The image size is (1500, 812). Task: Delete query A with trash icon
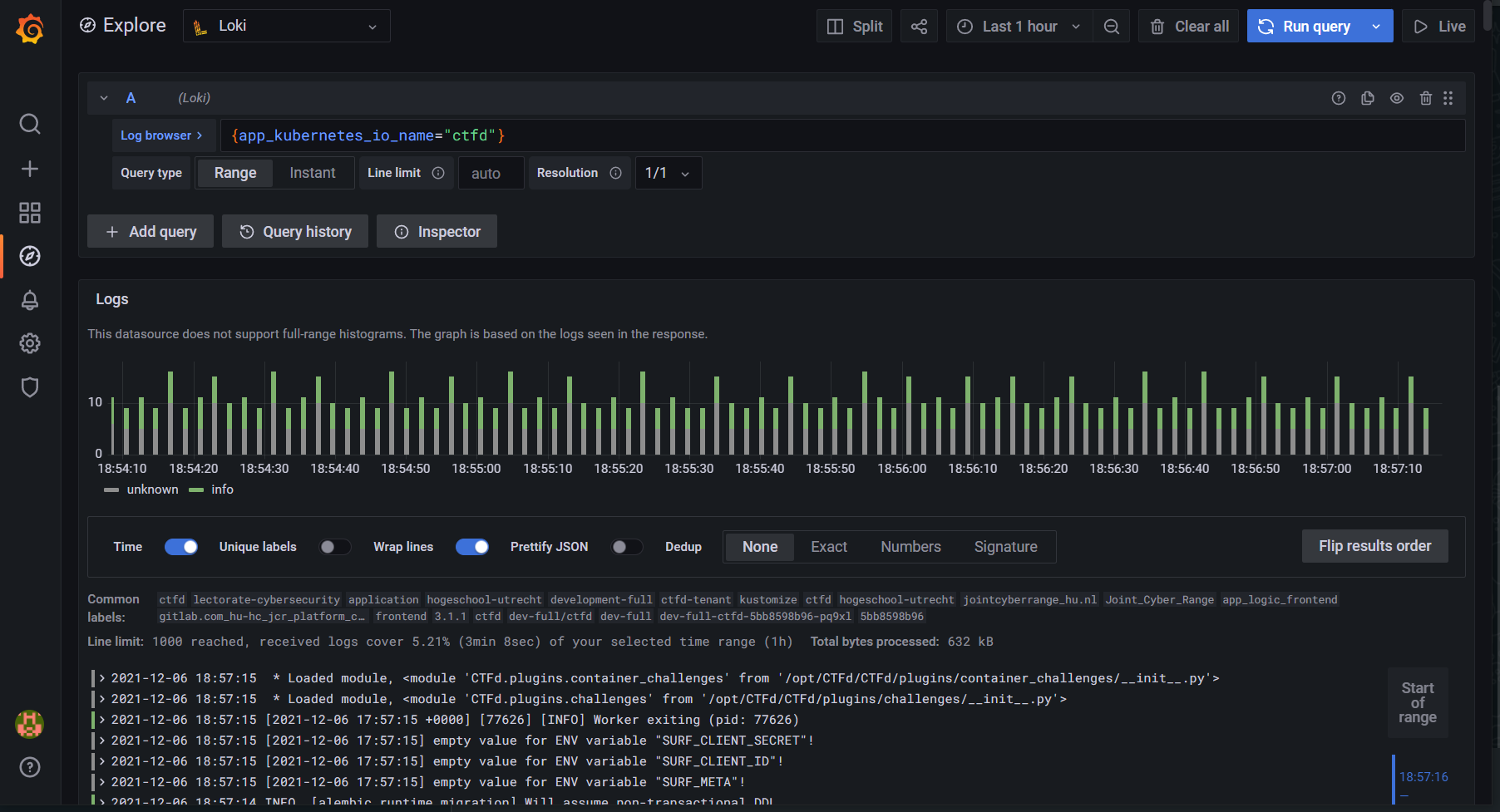pyautogui.click(x=1425, y=98)
